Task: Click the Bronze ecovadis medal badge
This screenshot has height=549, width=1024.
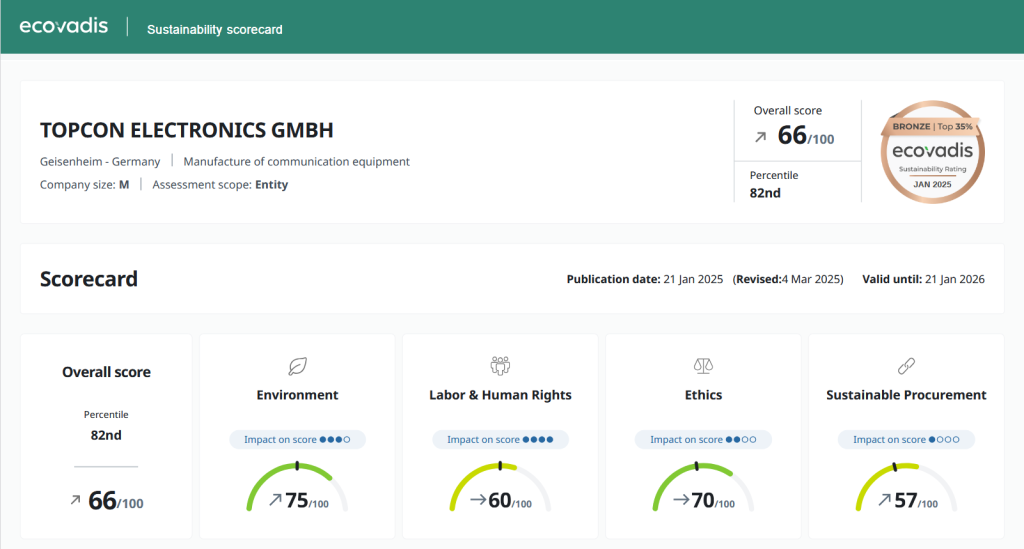Action: pyautogui.click(x=933, y=152)
